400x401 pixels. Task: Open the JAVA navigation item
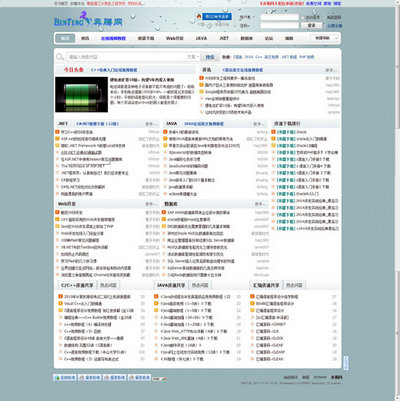[201, 38]
